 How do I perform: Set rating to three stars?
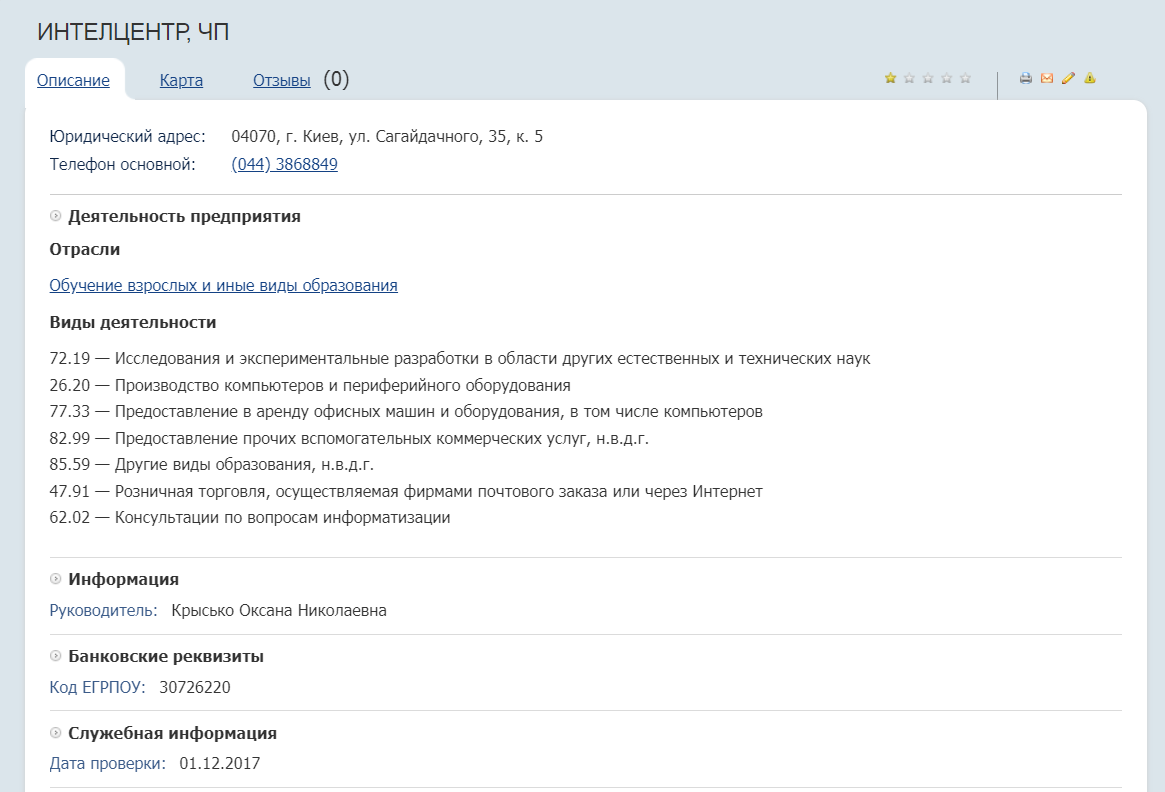tap(928, 78)
